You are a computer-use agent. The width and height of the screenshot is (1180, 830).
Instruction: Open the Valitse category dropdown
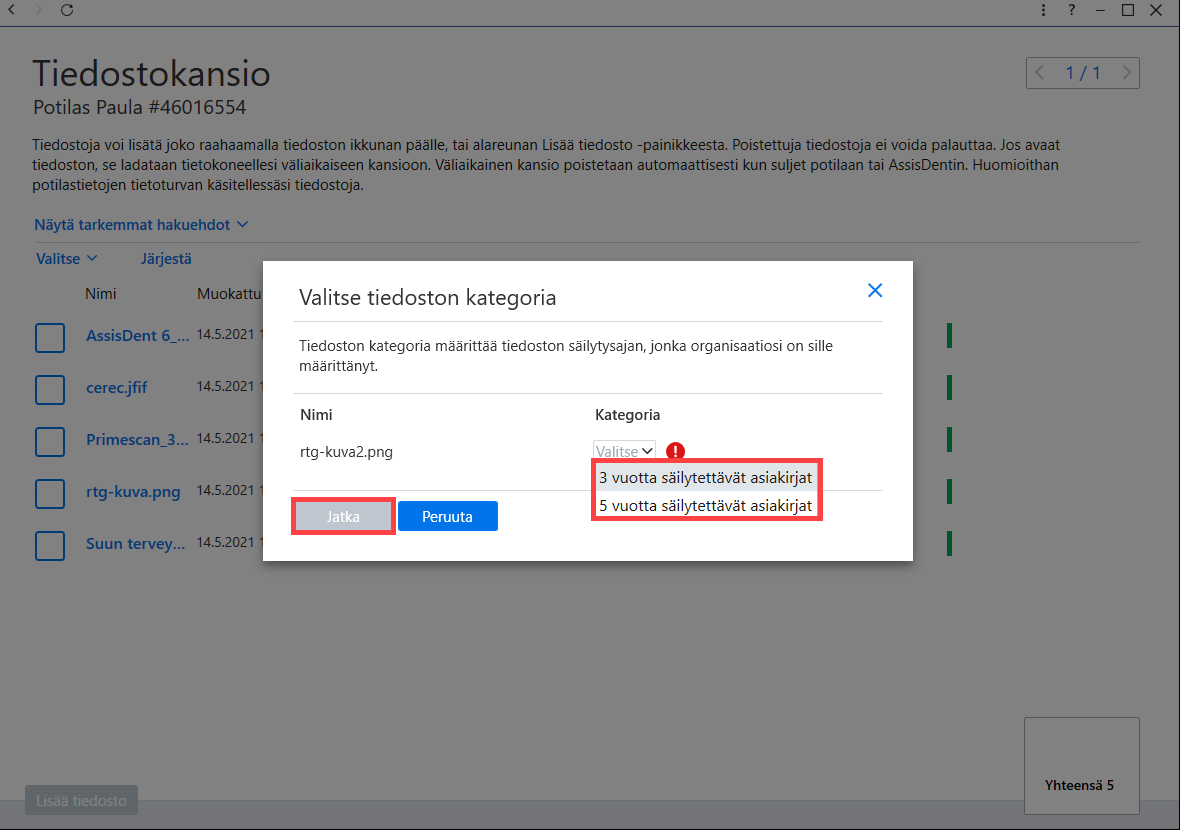click(624, 451)
